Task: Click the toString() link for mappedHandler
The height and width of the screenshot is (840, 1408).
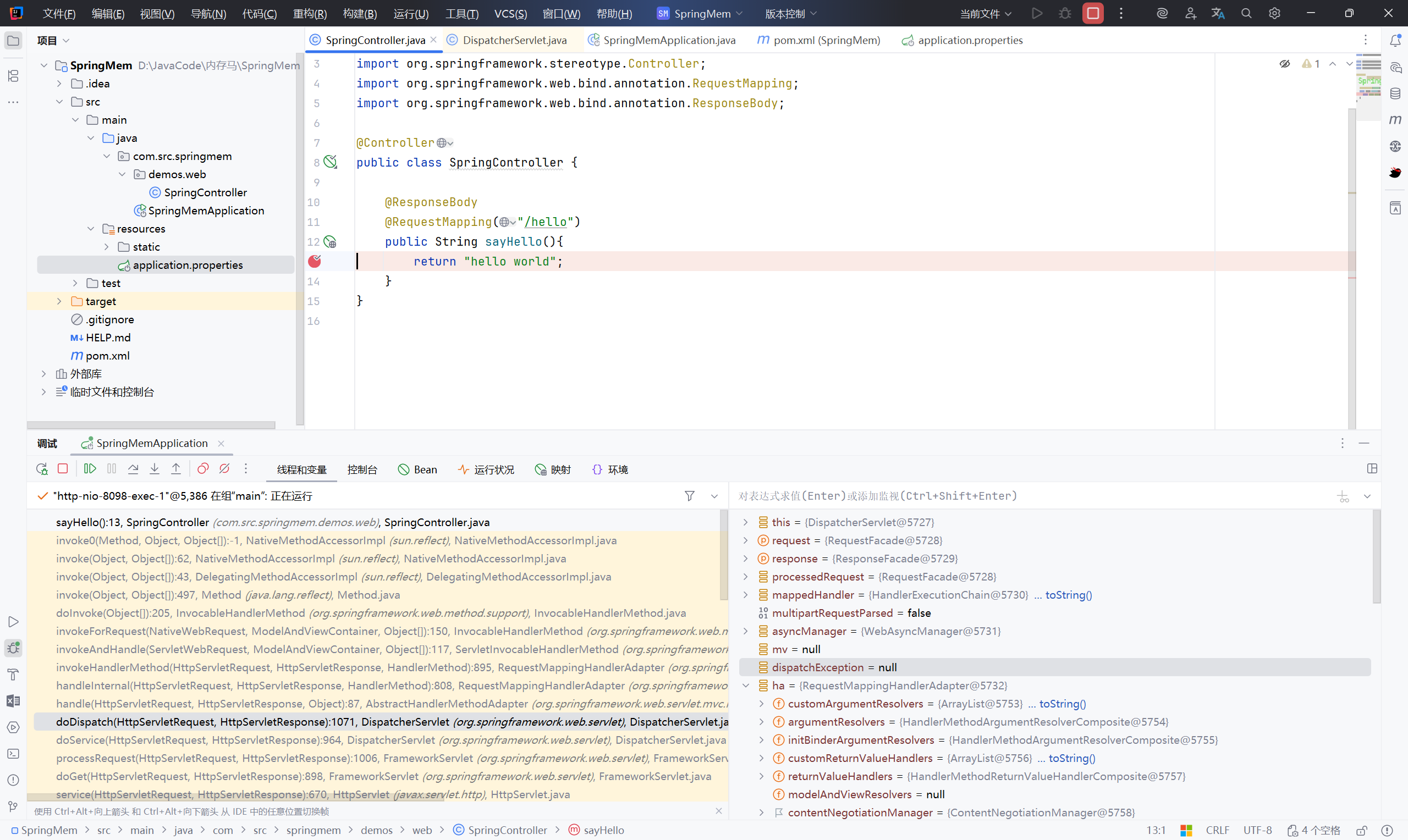Action: click(1068, 595)
